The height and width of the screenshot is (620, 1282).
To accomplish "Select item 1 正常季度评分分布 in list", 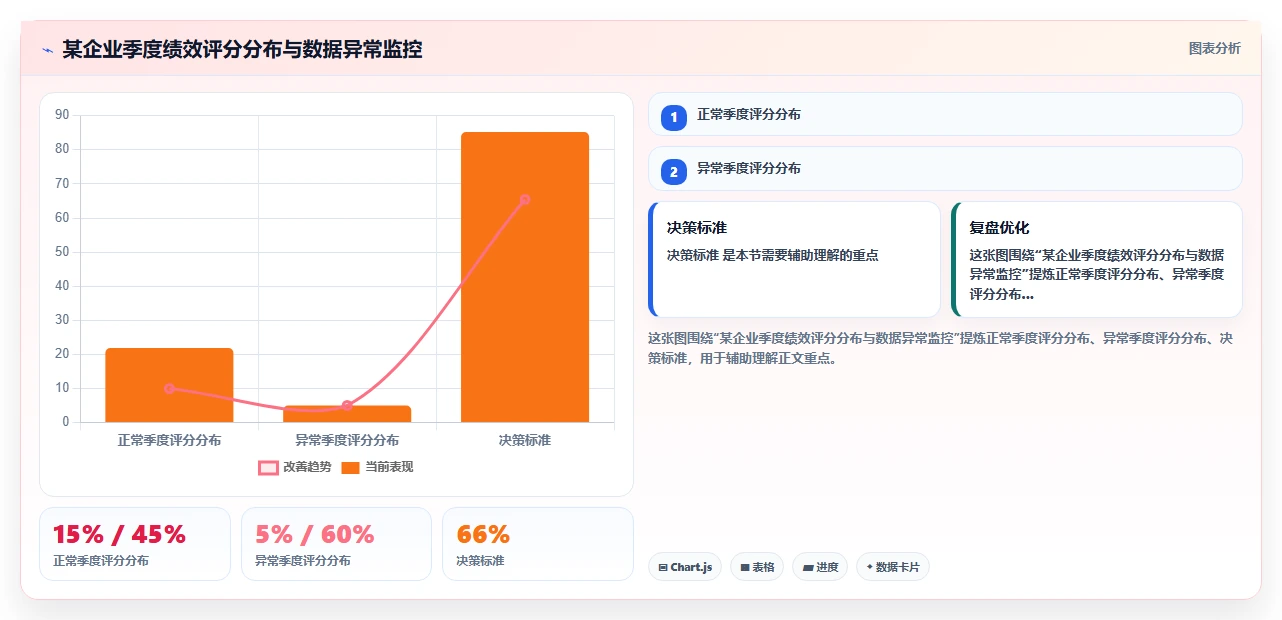I will [x=945, y=115].
